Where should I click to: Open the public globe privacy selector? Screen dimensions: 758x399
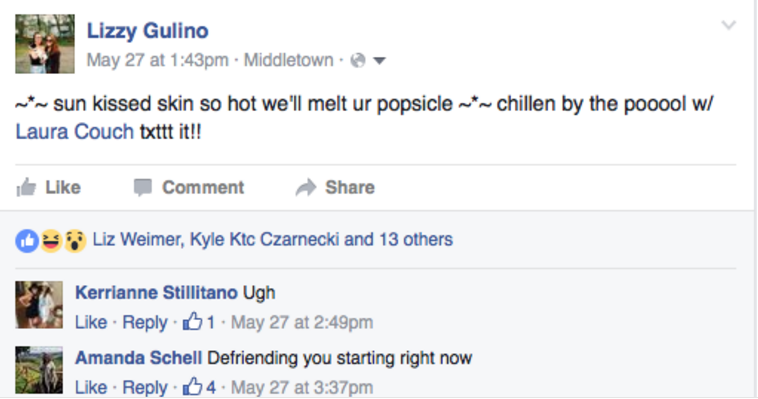click(x=358, y=60)
